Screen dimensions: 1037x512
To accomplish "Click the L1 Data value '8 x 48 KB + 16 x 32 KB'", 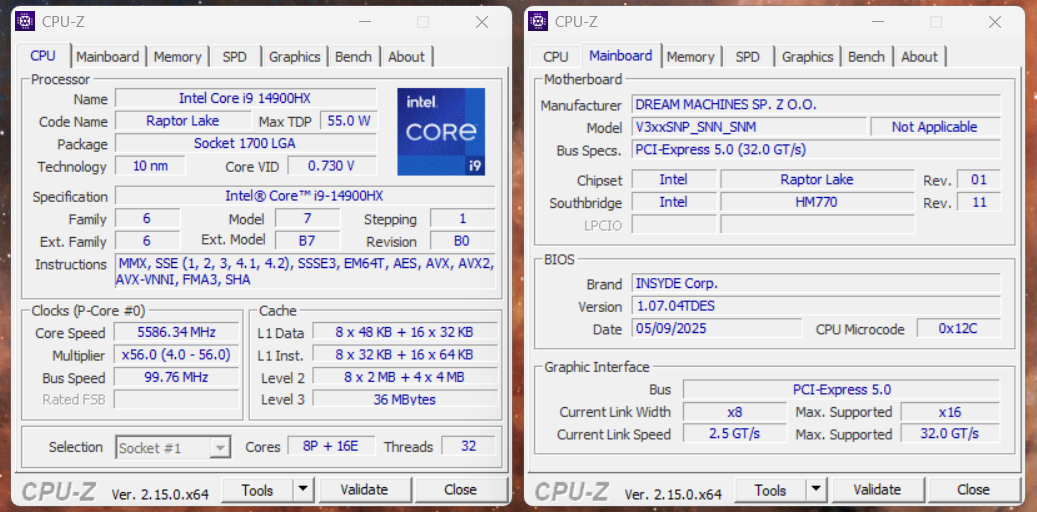I will point(405,332).
